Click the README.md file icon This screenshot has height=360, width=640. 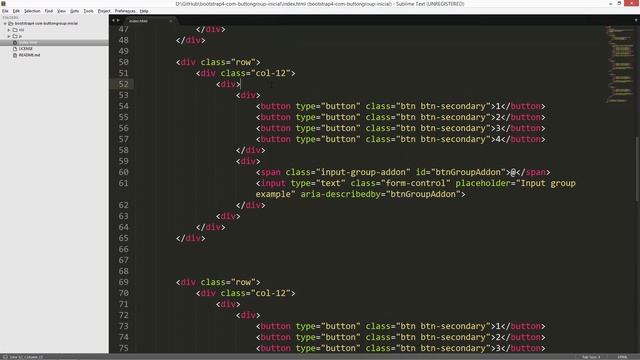click(15, 55)
